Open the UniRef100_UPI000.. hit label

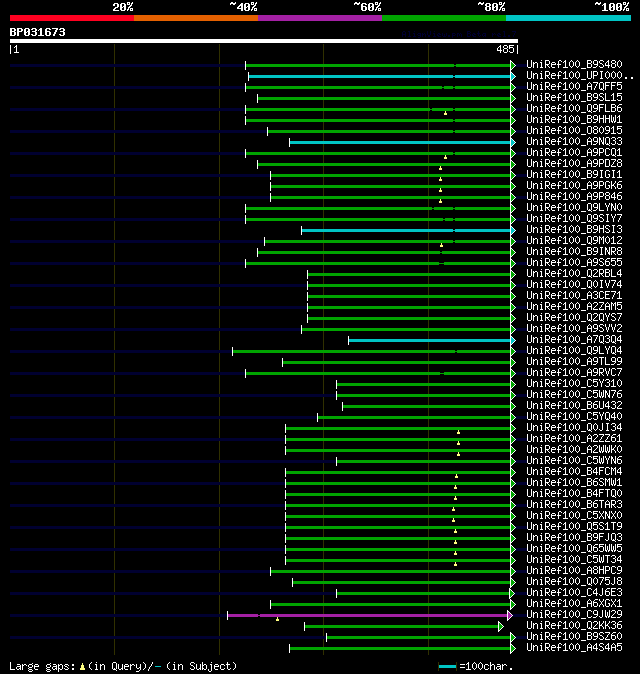pyautogui.click(x=580, y=76)
